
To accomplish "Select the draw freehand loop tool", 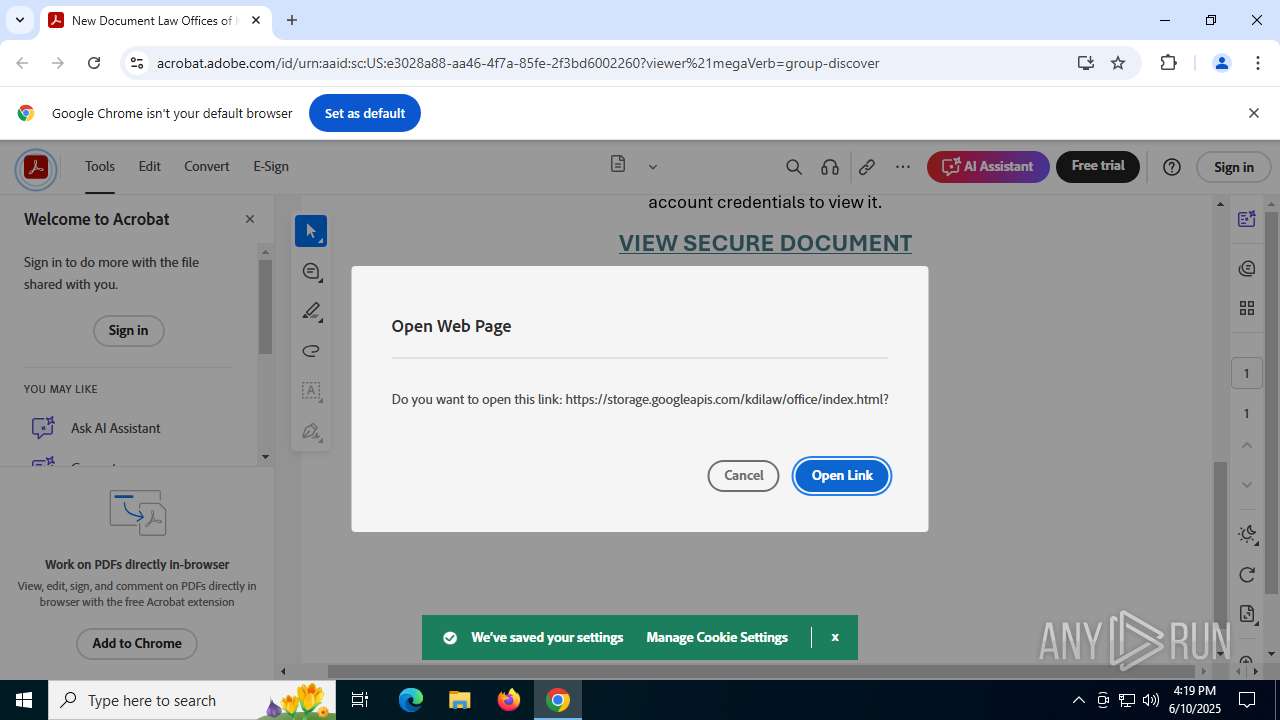I will pyautogui.click(x=311, y=351).
